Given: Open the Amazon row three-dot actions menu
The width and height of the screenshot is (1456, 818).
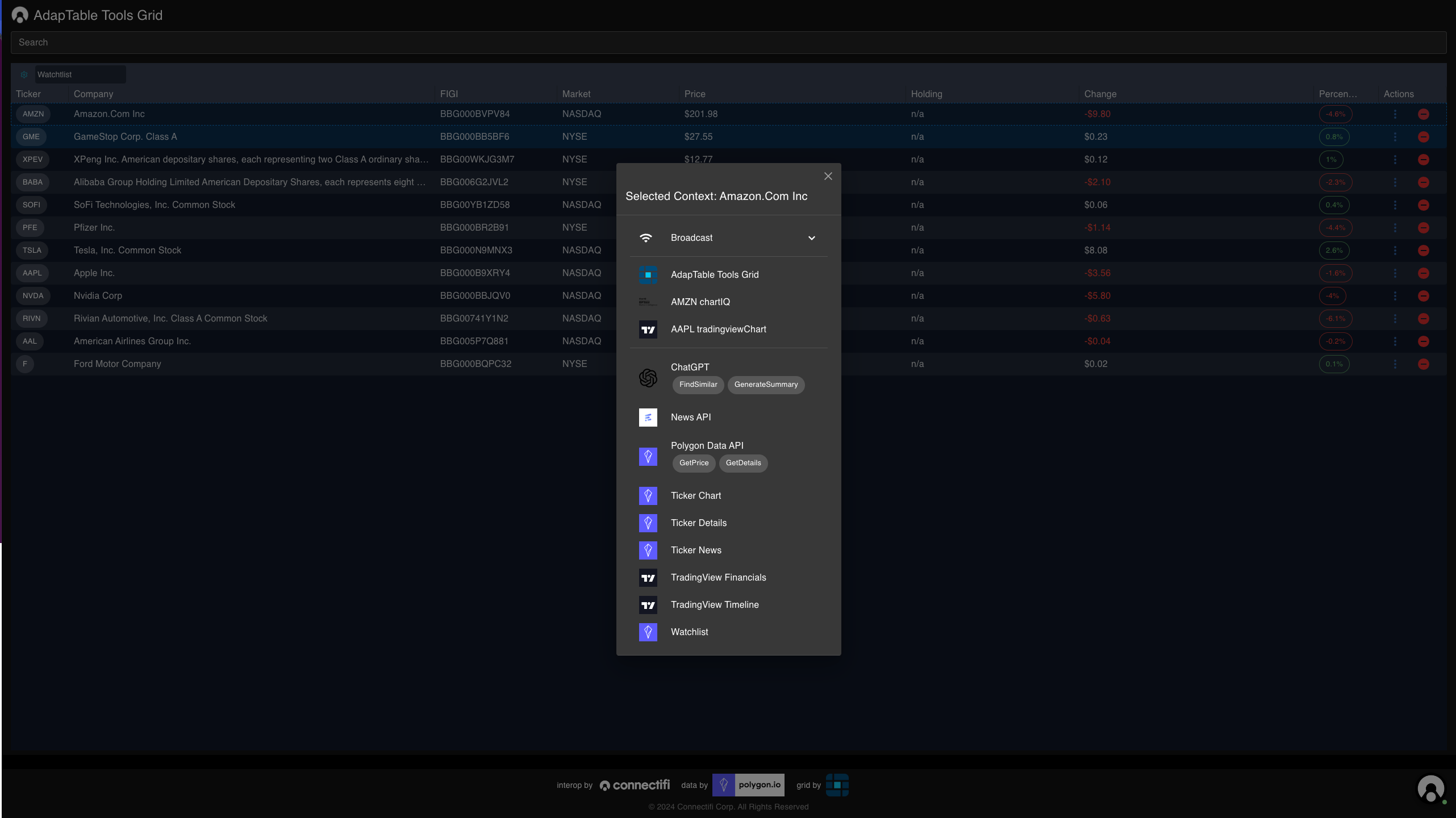Looking at the screenshot, I should 1395,114.
